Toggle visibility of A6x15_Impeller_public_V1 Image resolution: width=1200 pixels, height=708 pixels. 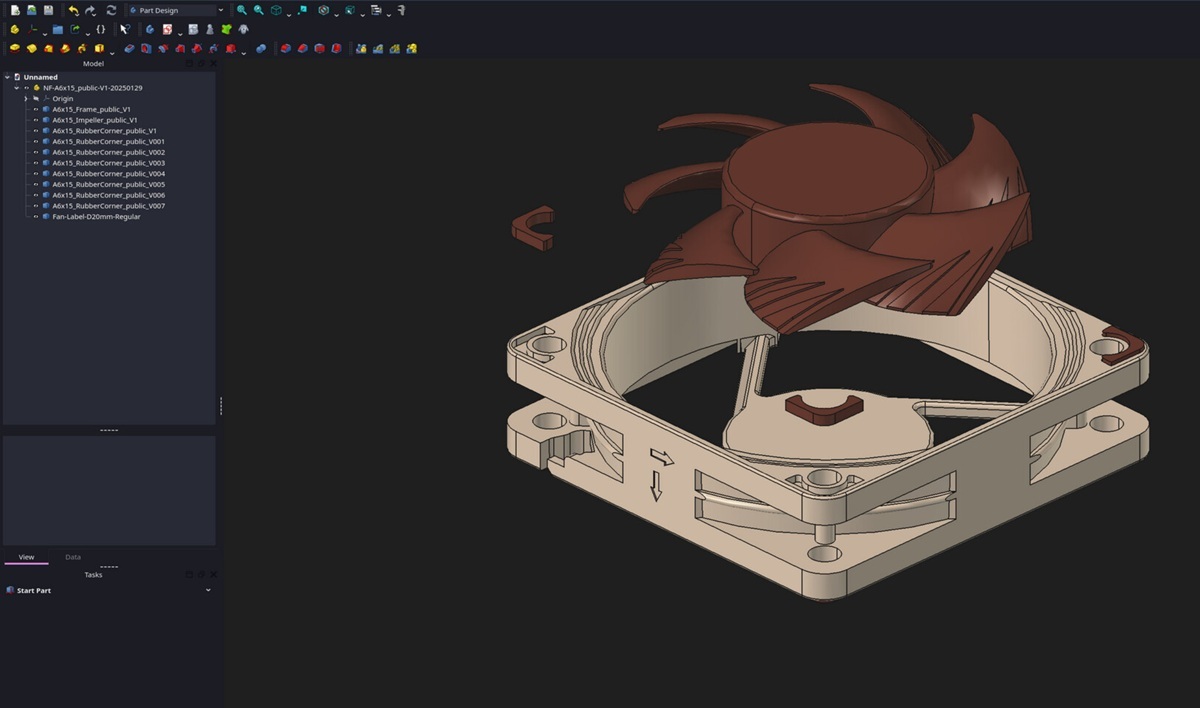35,120
